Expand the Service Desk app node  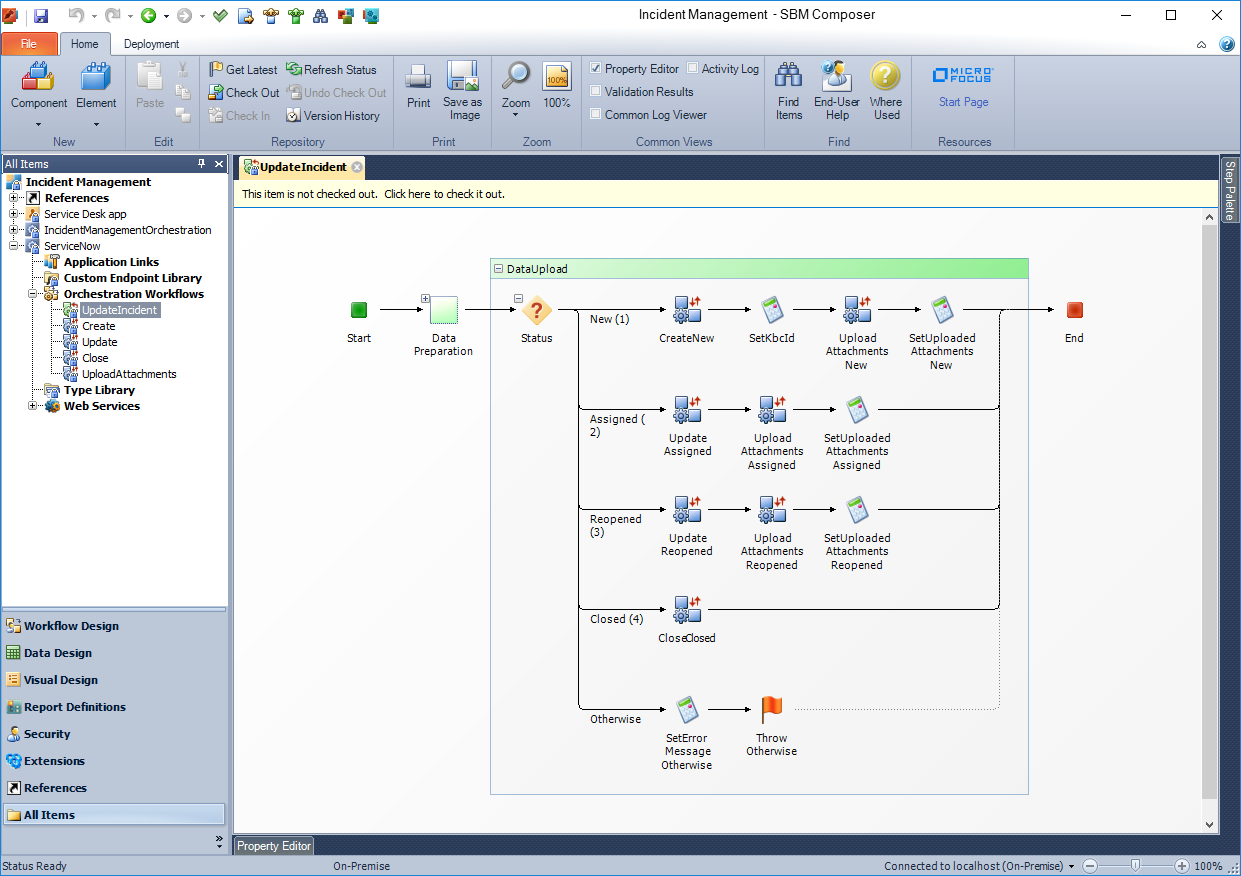click(x=15, y=214)
